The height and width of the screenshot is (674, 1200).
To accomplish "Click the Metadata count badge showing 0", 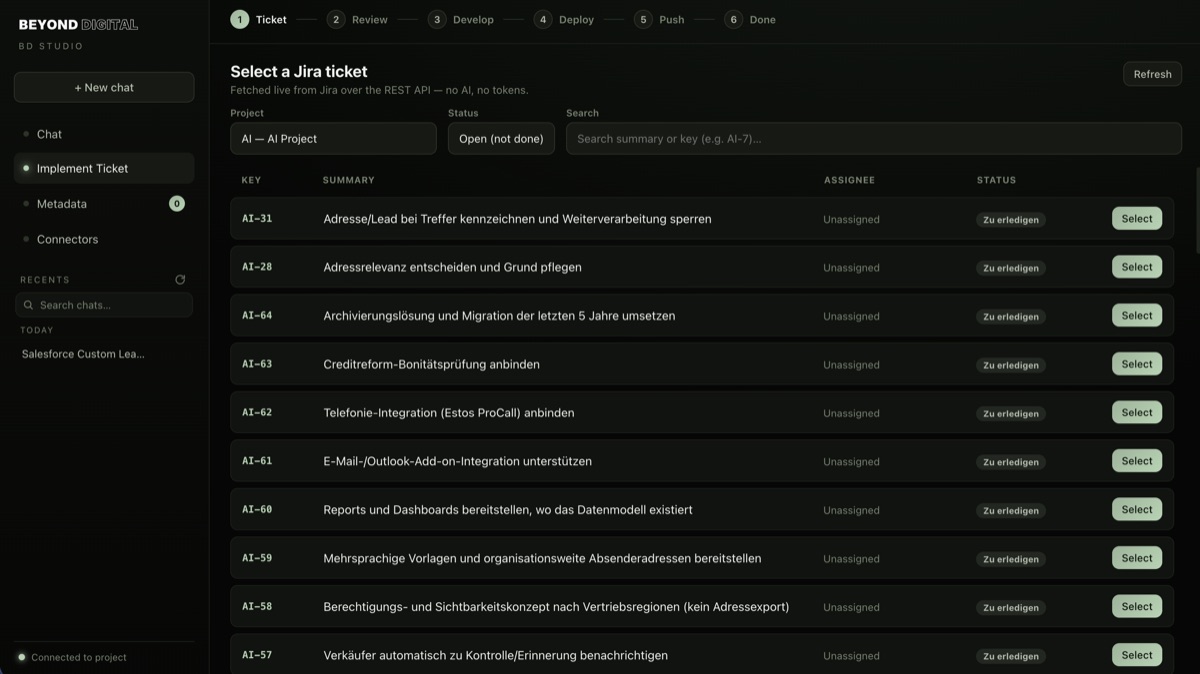I will (177, 204).
